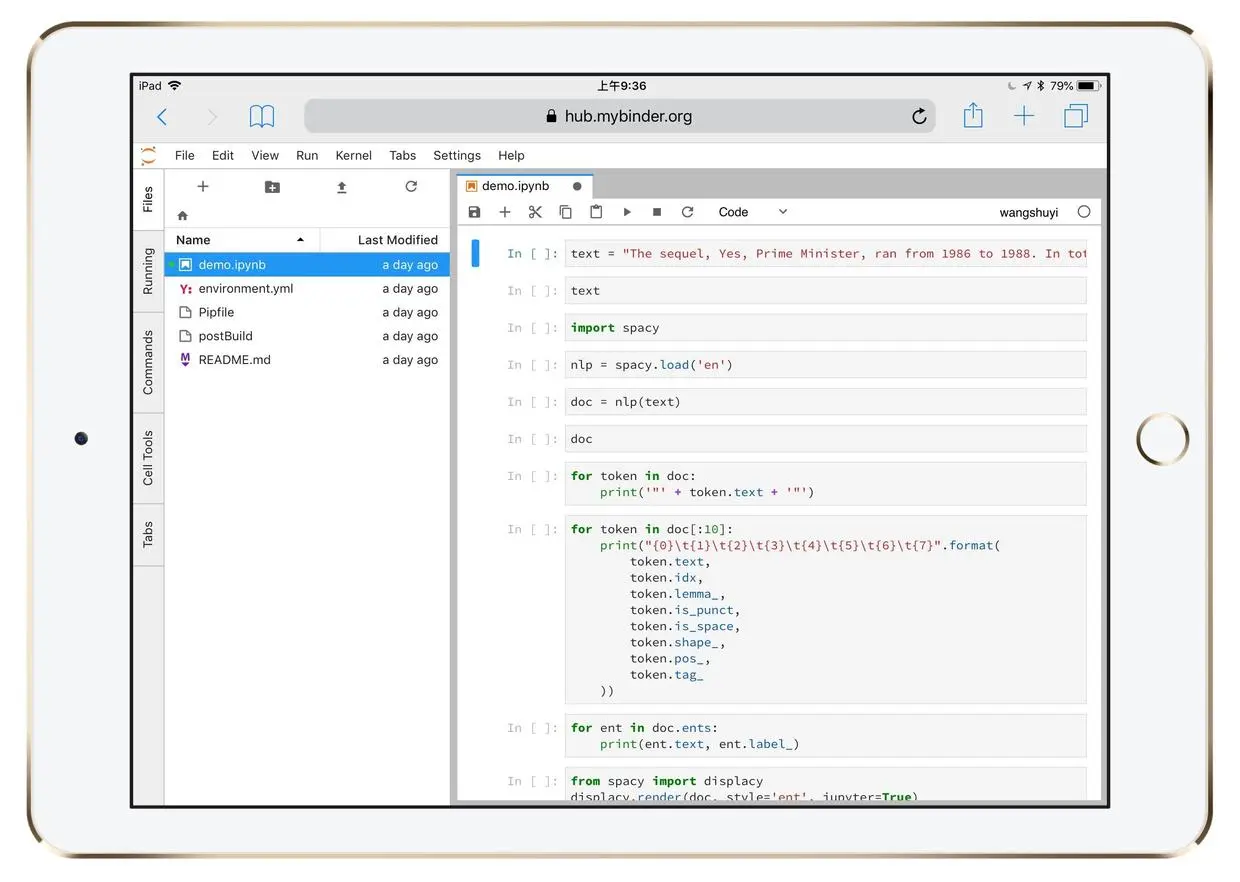Viewport: 1240px width, 882px height.
Task: Create a new folder in the file browser
Action: [x=272, y=187]
